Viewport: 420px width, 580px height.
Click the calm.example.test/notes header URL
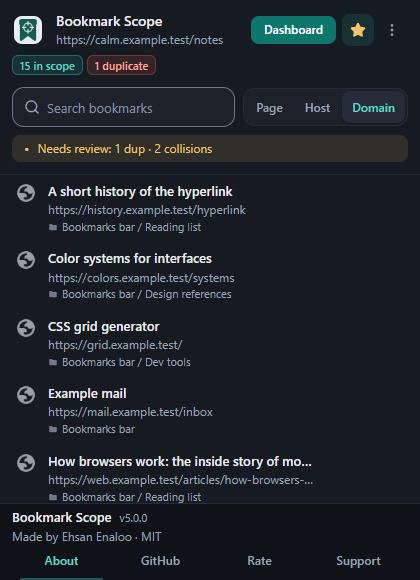(140, 40)
